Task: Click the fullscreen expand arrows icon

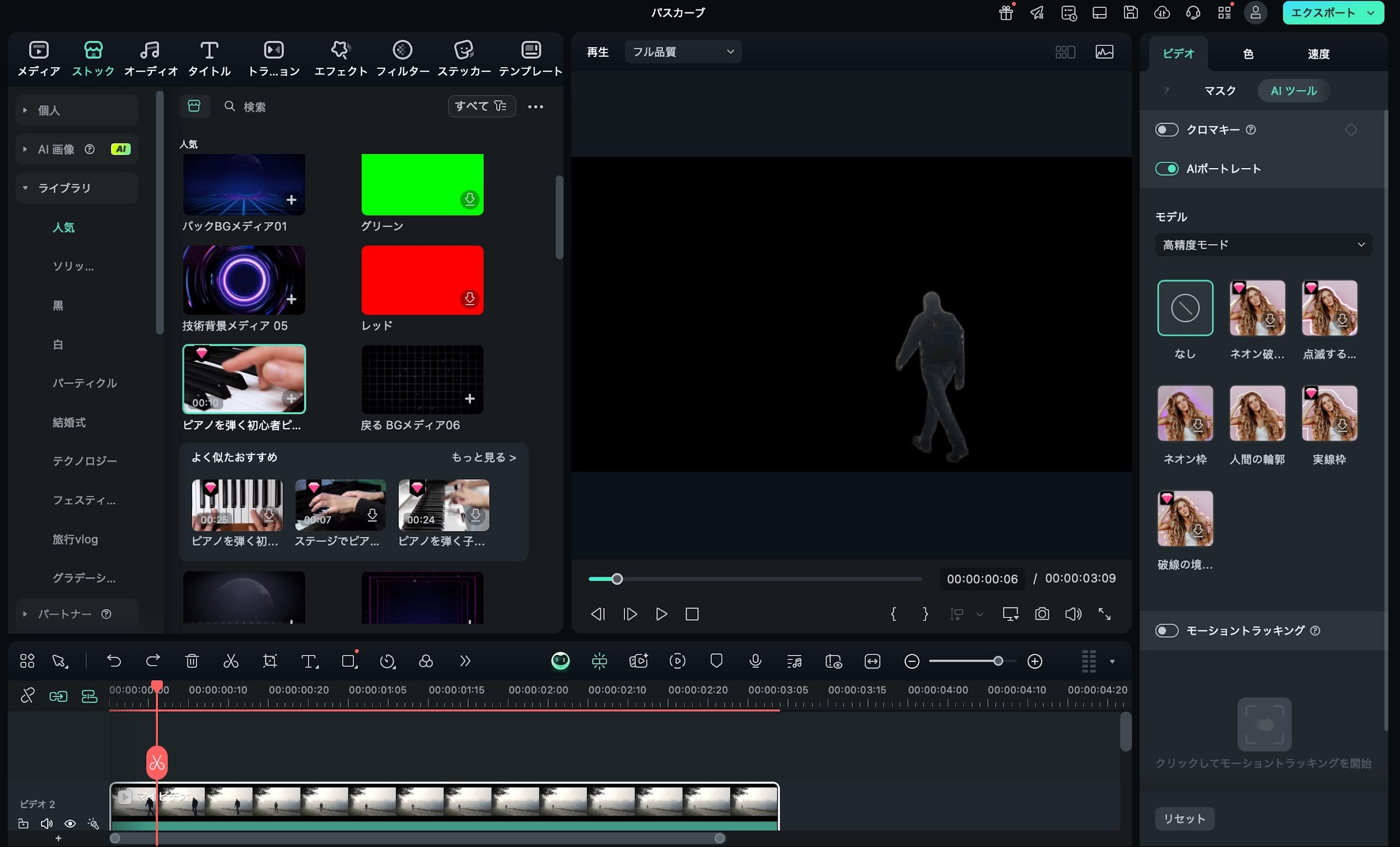Action: point(1104,614)
